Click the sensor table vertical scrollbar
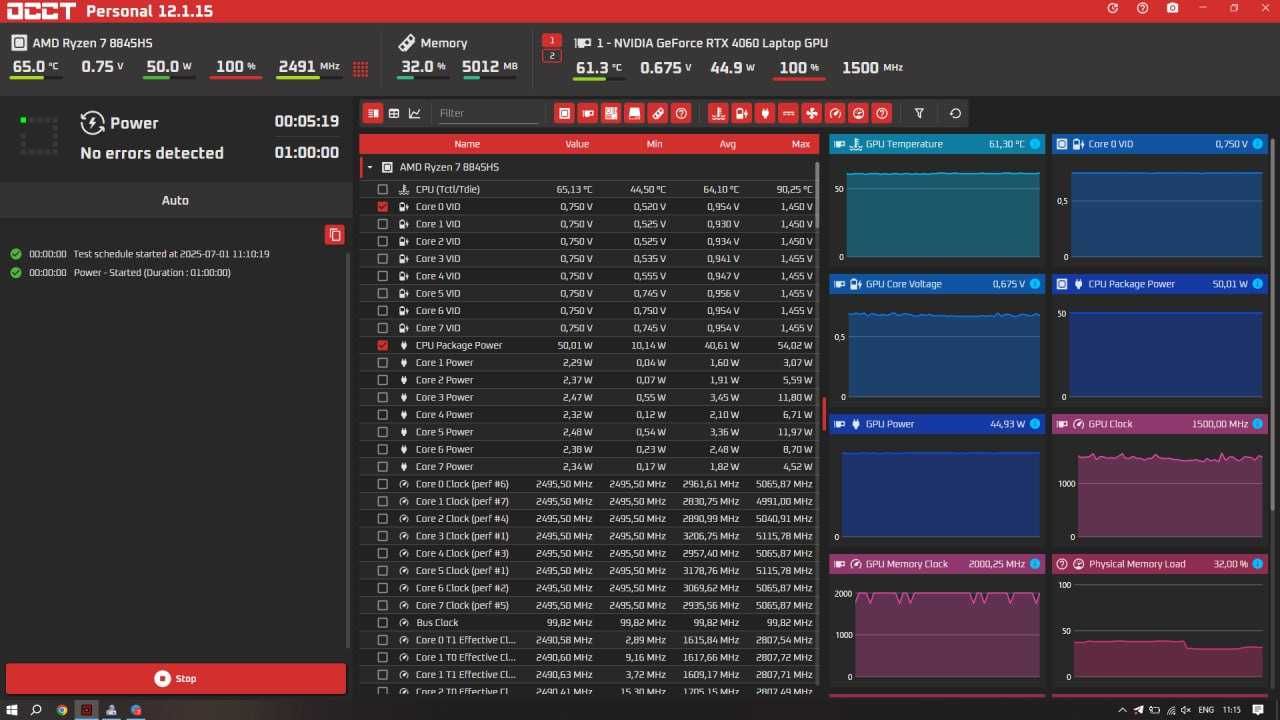Viewport: 1280px width, 720px height. click(819, 196)
